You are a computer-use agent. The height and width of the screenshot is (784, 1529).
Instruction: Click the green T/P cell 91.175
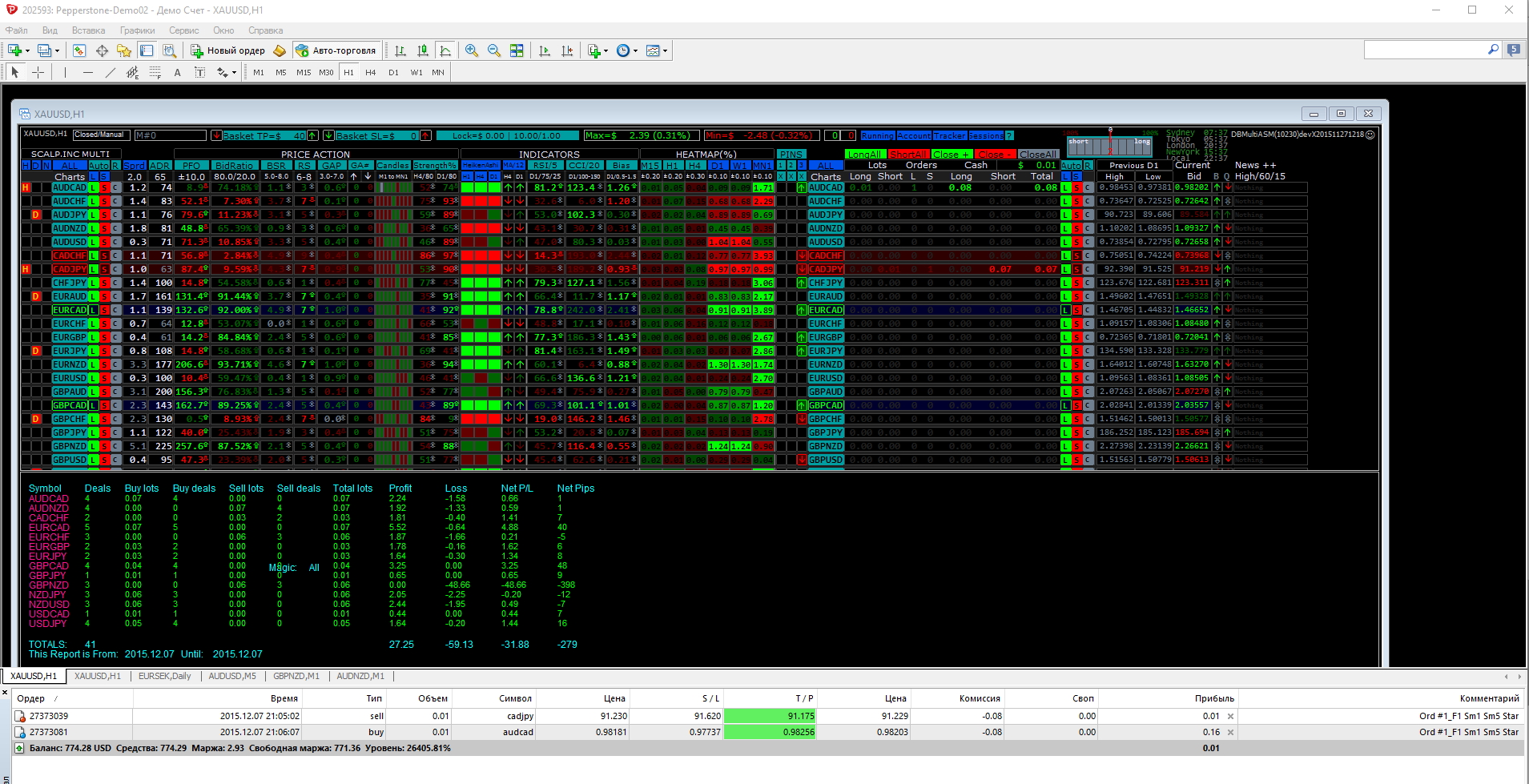click(770, 716)
